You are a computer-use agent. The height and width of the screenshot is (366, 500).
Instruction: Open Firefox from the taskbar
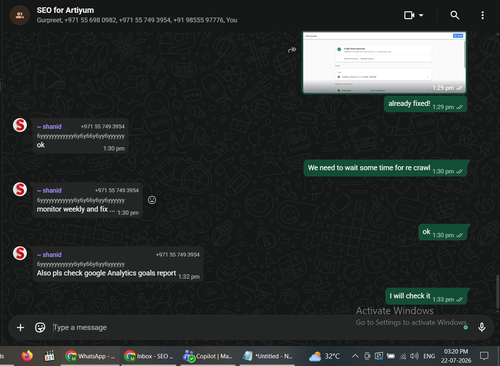tap(27, 356)
